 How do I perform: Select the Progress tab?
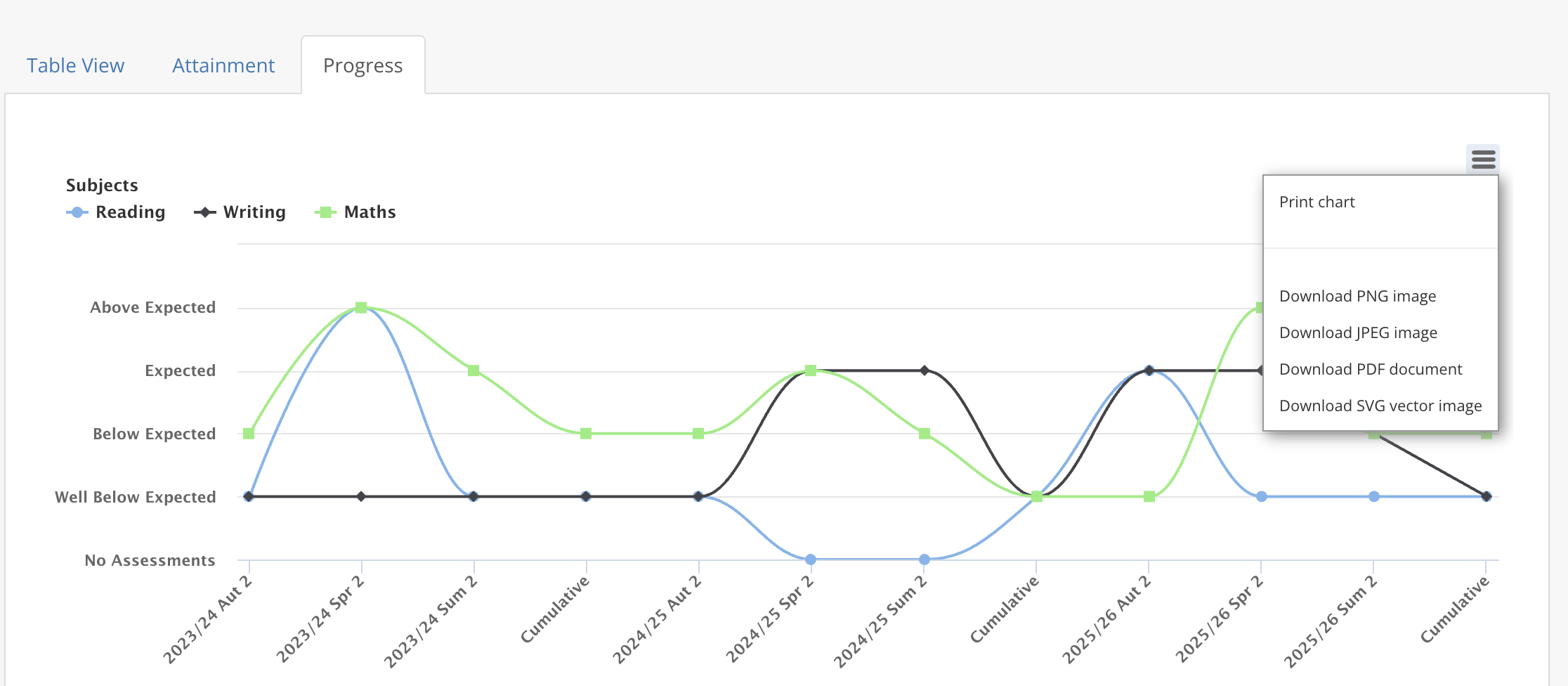pos(363,65)
